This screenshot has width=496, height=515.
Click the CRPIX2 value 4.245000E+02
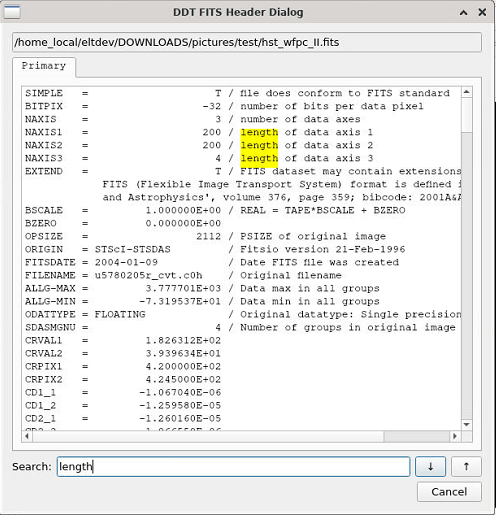[x=183, y=379]
